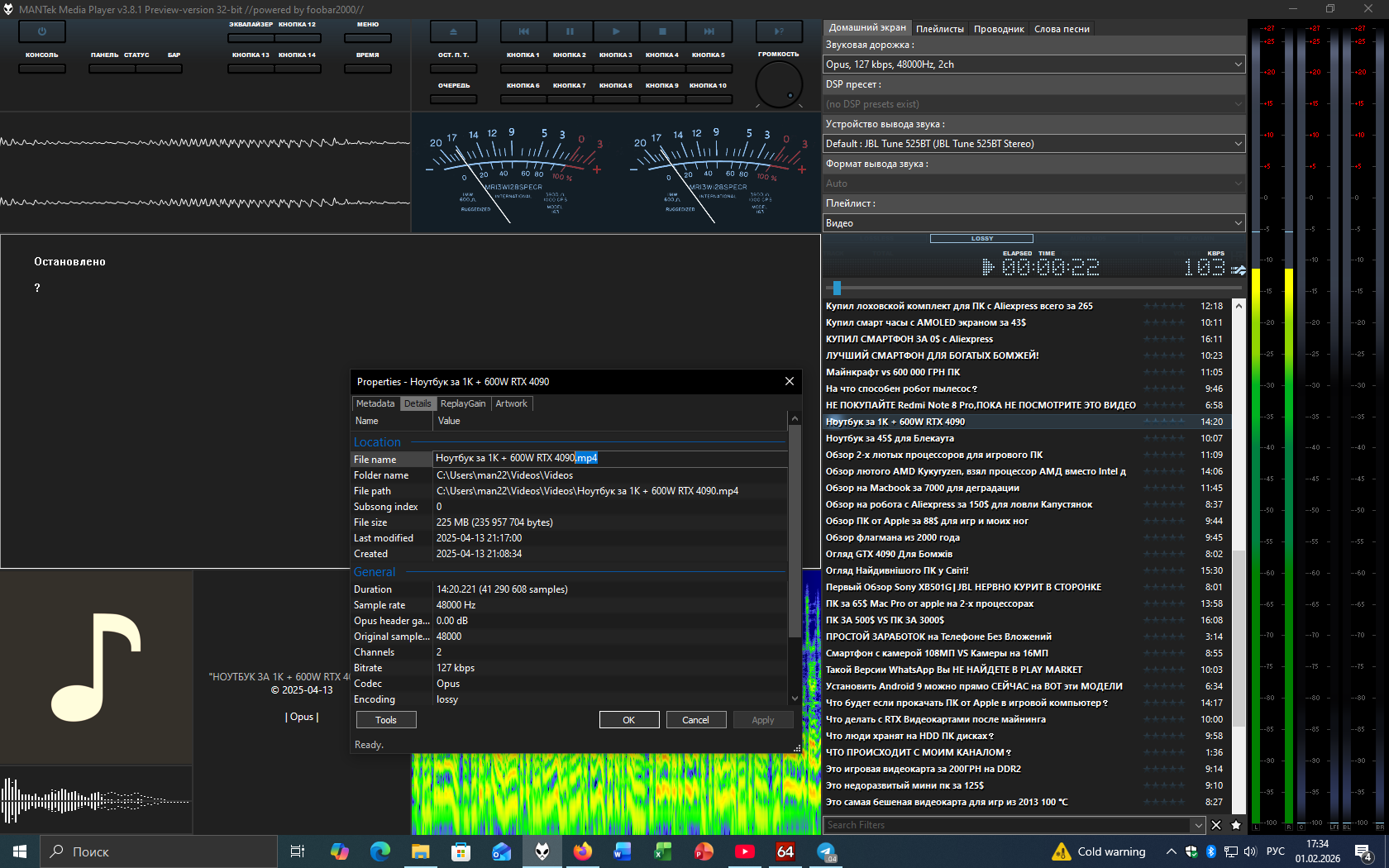Switch to the Плейлисты tab
Image resolution: width=1389 pixels, height=868 pixels.
[939, 29]
